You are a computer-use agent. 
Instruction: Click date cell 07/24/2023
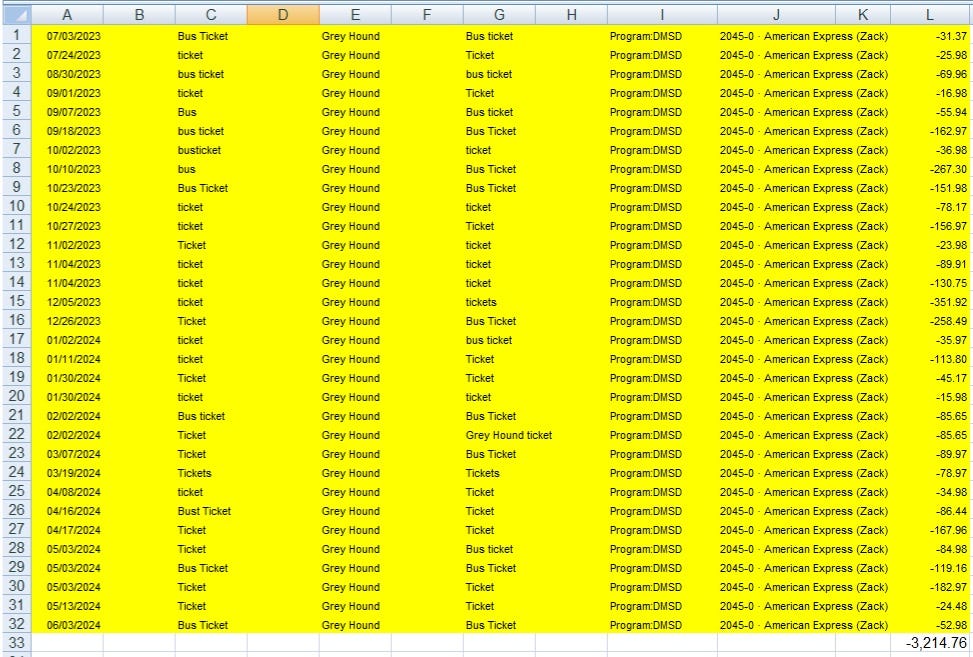pyautogui.click(x=67, y=55)
